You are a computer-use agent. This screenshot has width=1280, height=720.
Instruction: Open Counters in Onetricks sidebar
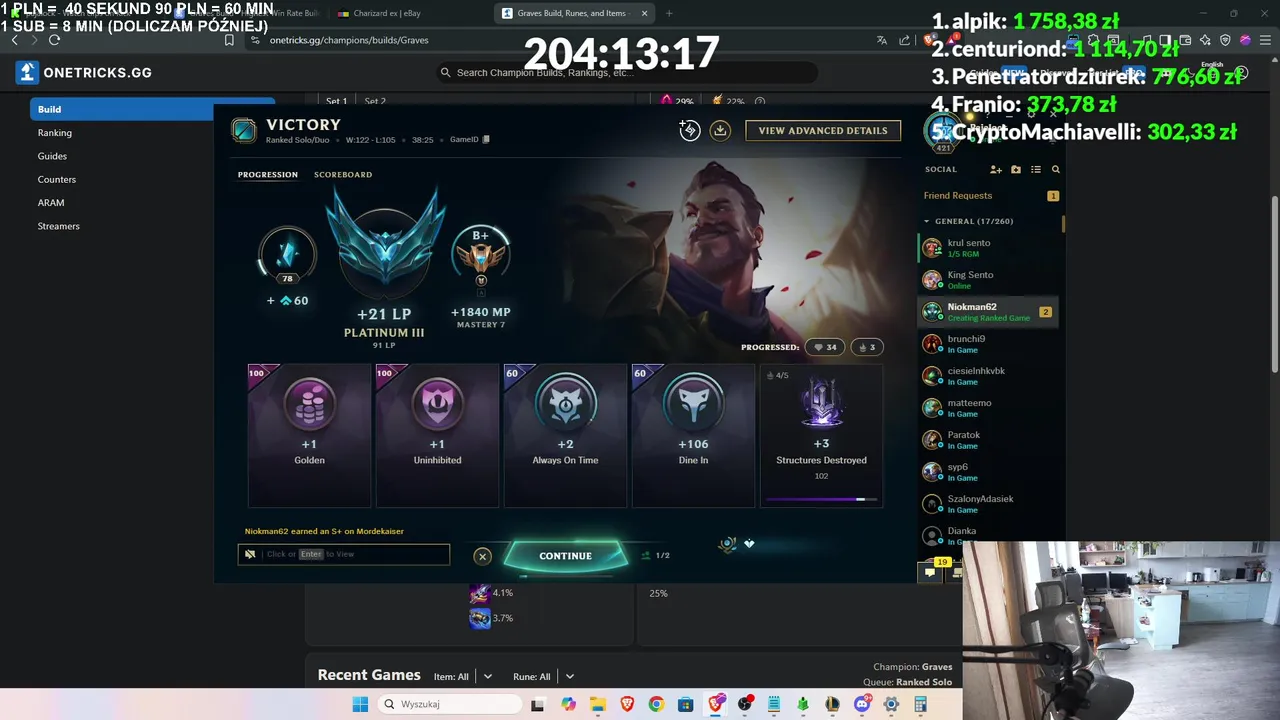tap(57, 180)
